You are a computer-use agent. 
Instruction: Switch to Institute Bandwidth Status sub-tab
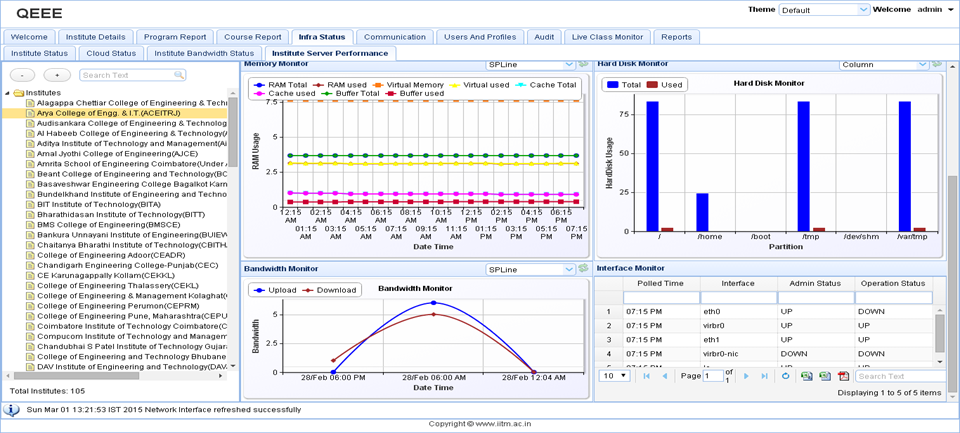point(204,53)
